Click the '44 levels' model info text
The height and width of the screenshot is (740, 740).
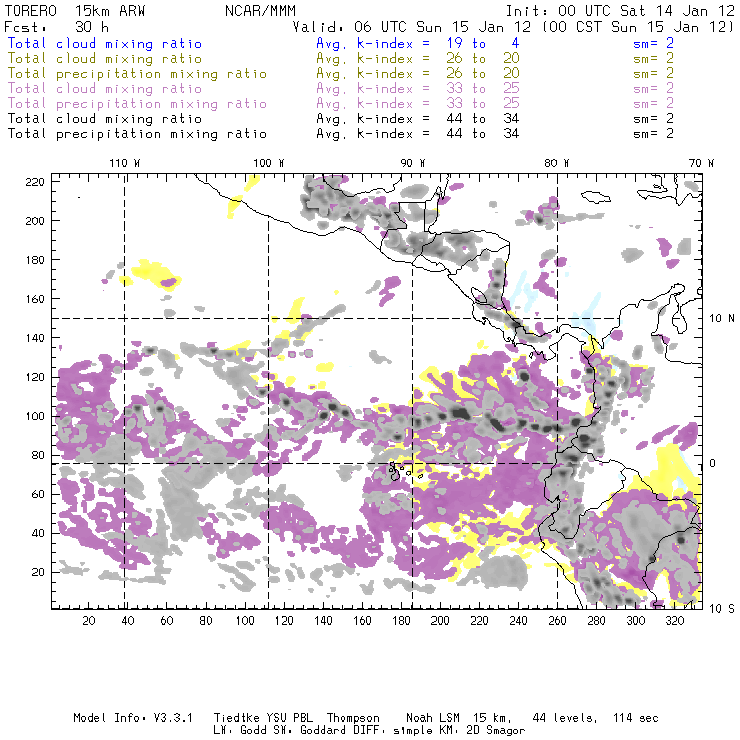[x=565, y=718]
